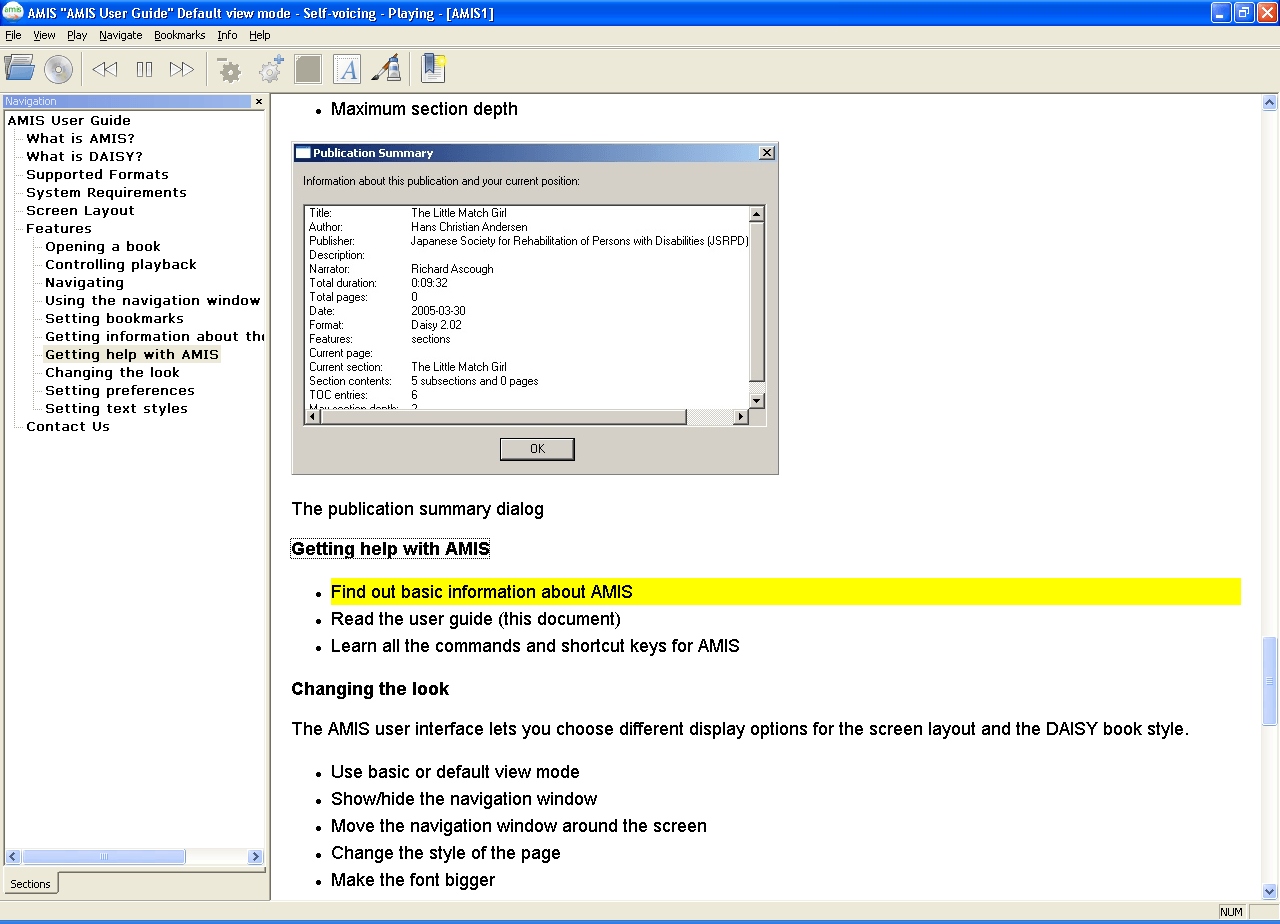Click 'Show/hide the navigation window' bullet

[x=464, y=799]
